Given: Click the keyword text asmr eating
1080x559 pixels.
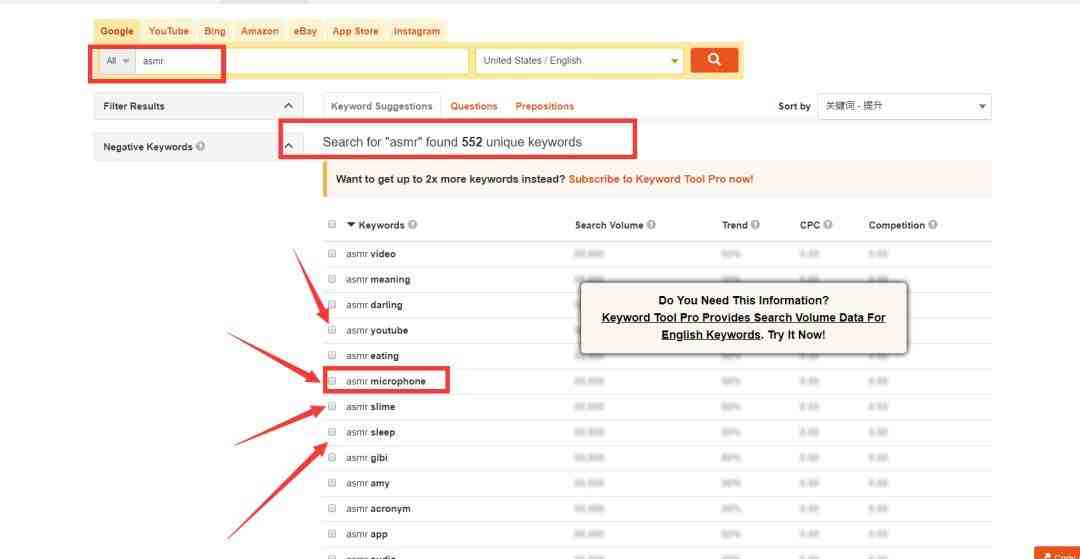Looking at the screenshot, I should pyautogui.click(x=372, y=356).
